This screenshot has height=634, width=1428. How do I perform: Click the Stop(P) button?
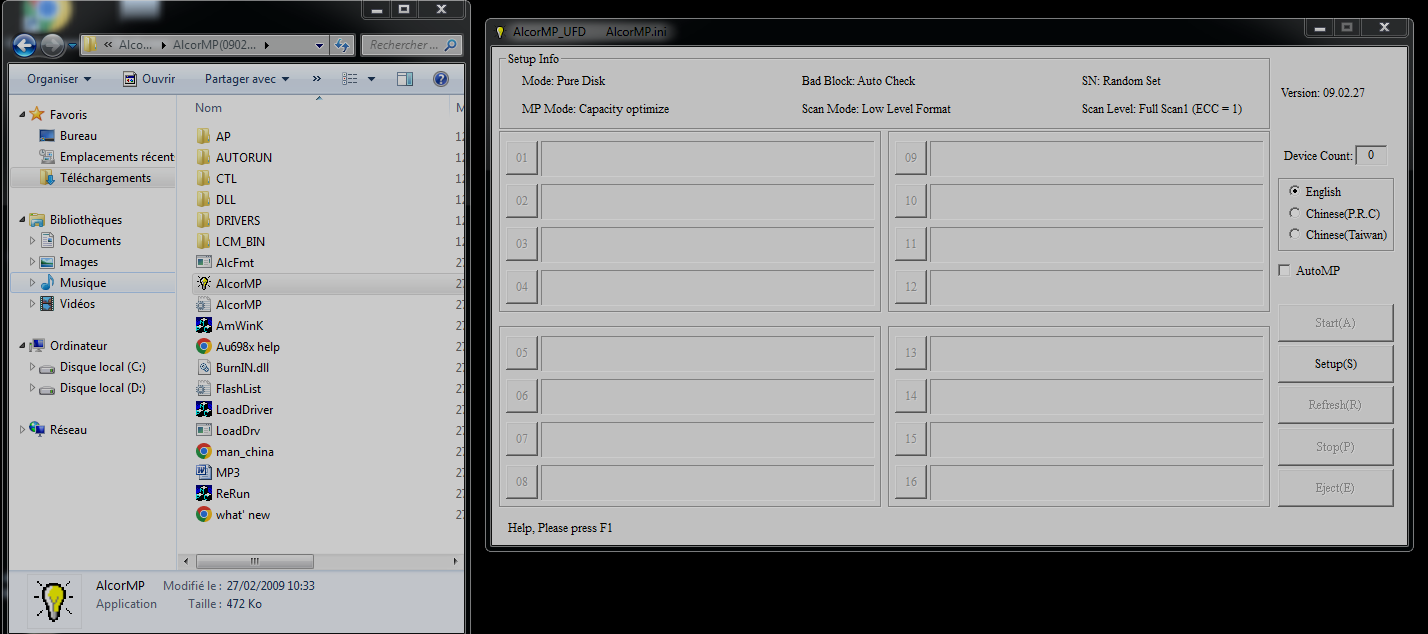[x=1335, y=446]
